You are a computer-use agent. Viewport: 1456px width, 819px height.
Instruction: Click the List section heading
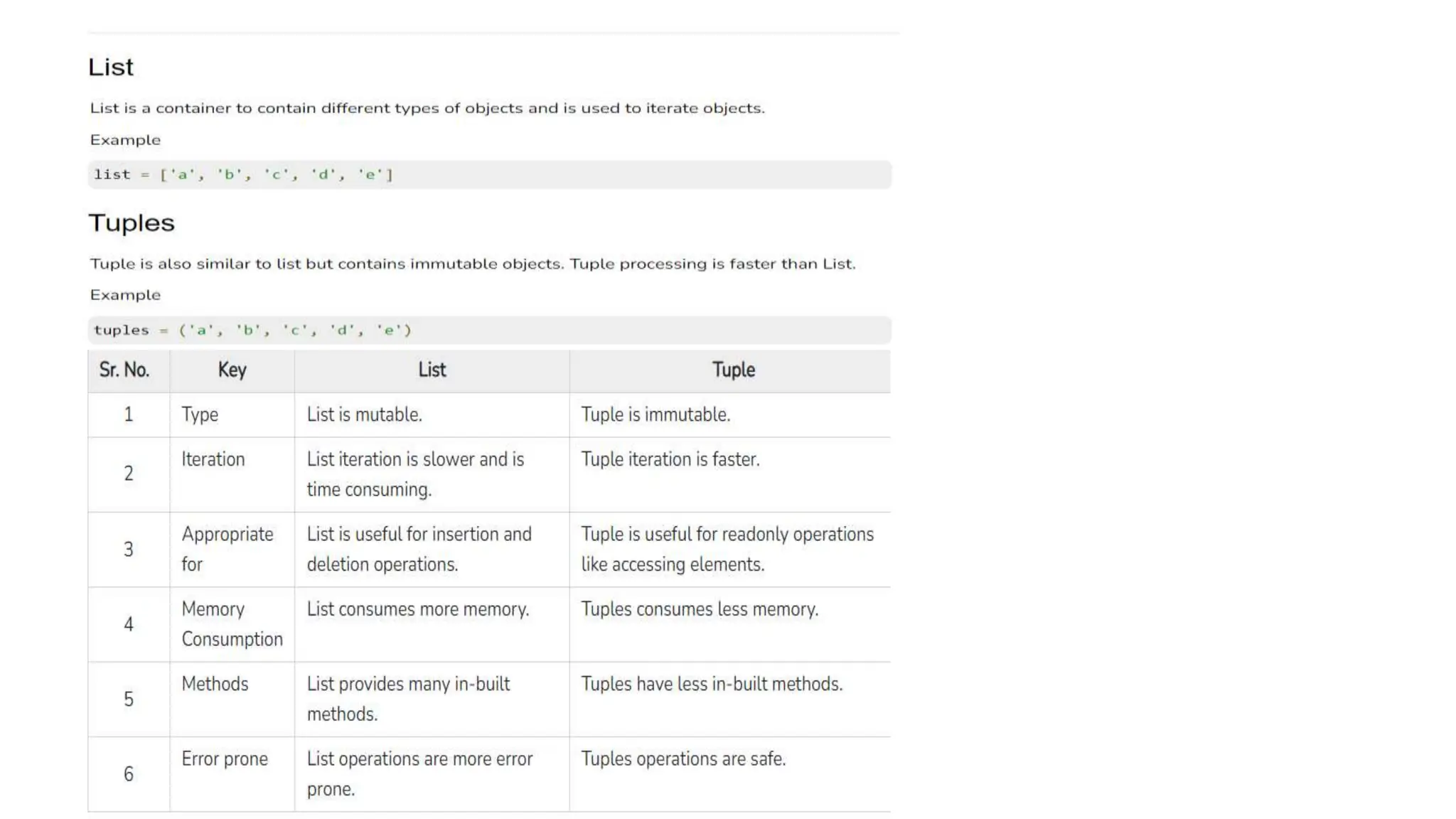point(111,67)
